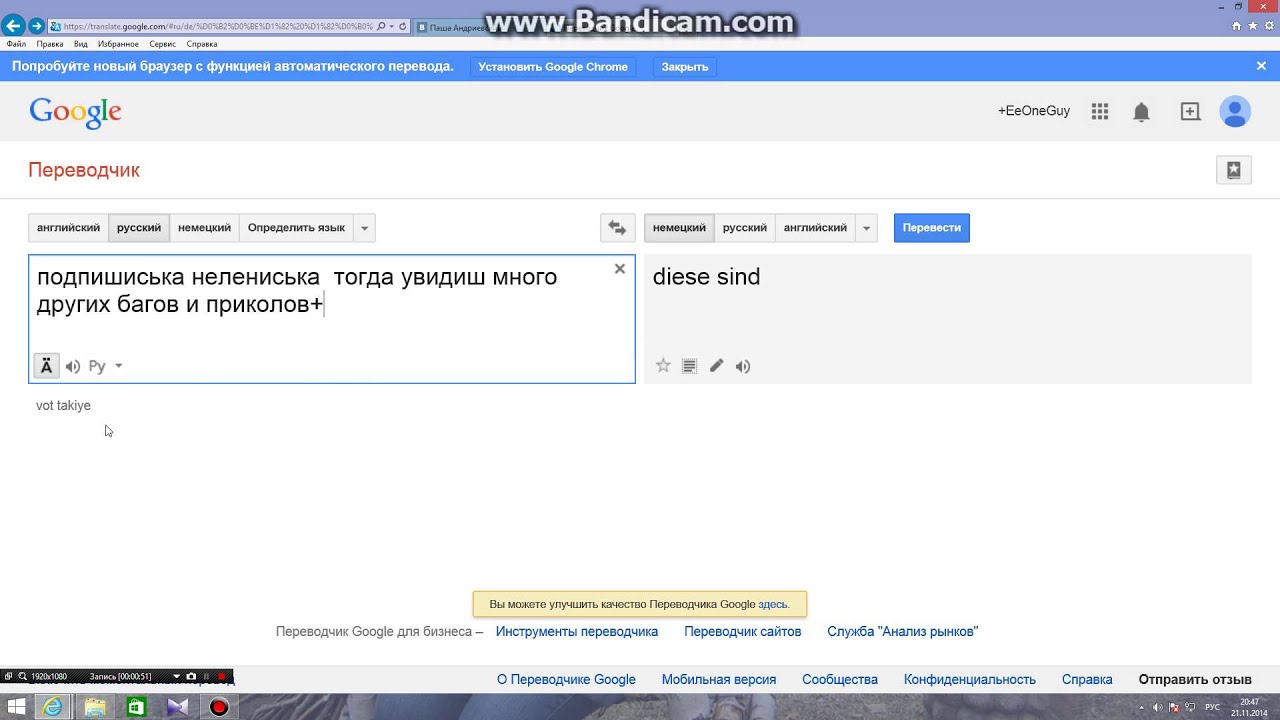
Task: Go to the Google logo
Action: coord(75,112)
